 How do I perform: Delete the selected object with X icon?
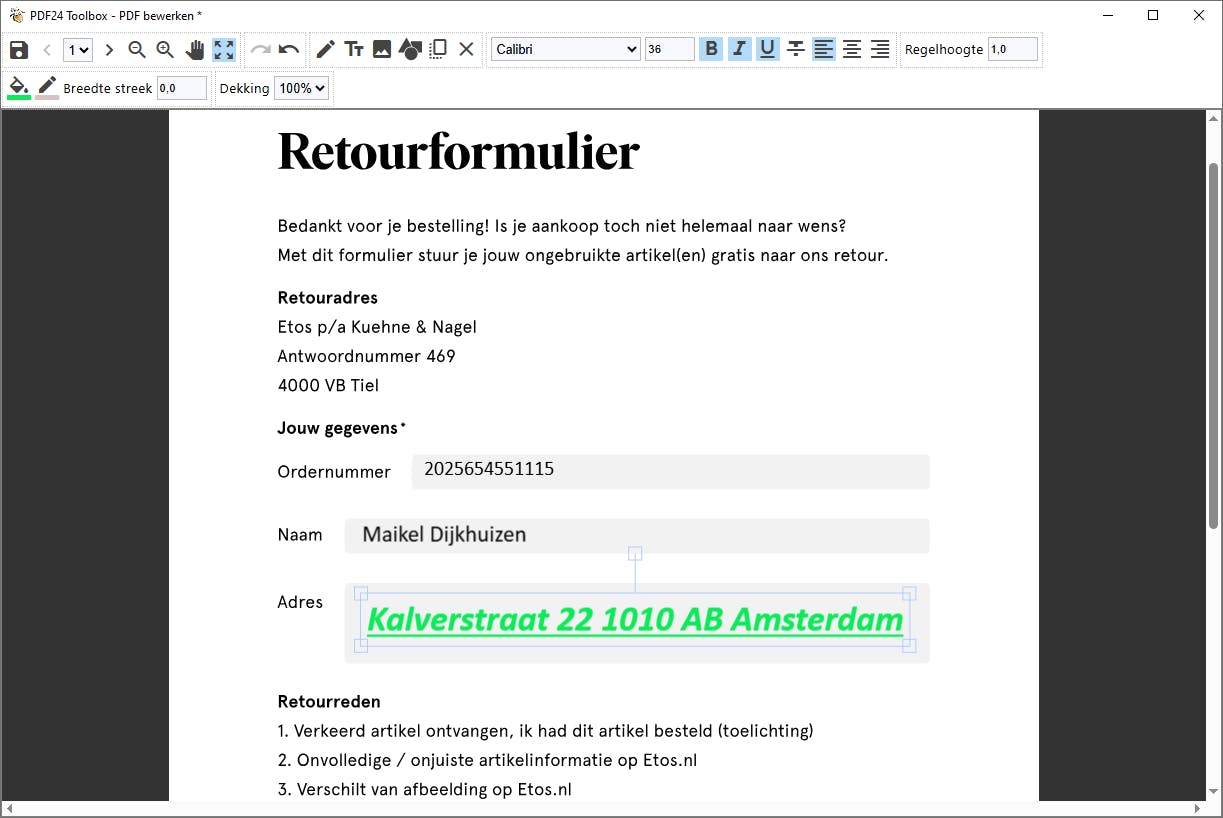tap(466, 49)
